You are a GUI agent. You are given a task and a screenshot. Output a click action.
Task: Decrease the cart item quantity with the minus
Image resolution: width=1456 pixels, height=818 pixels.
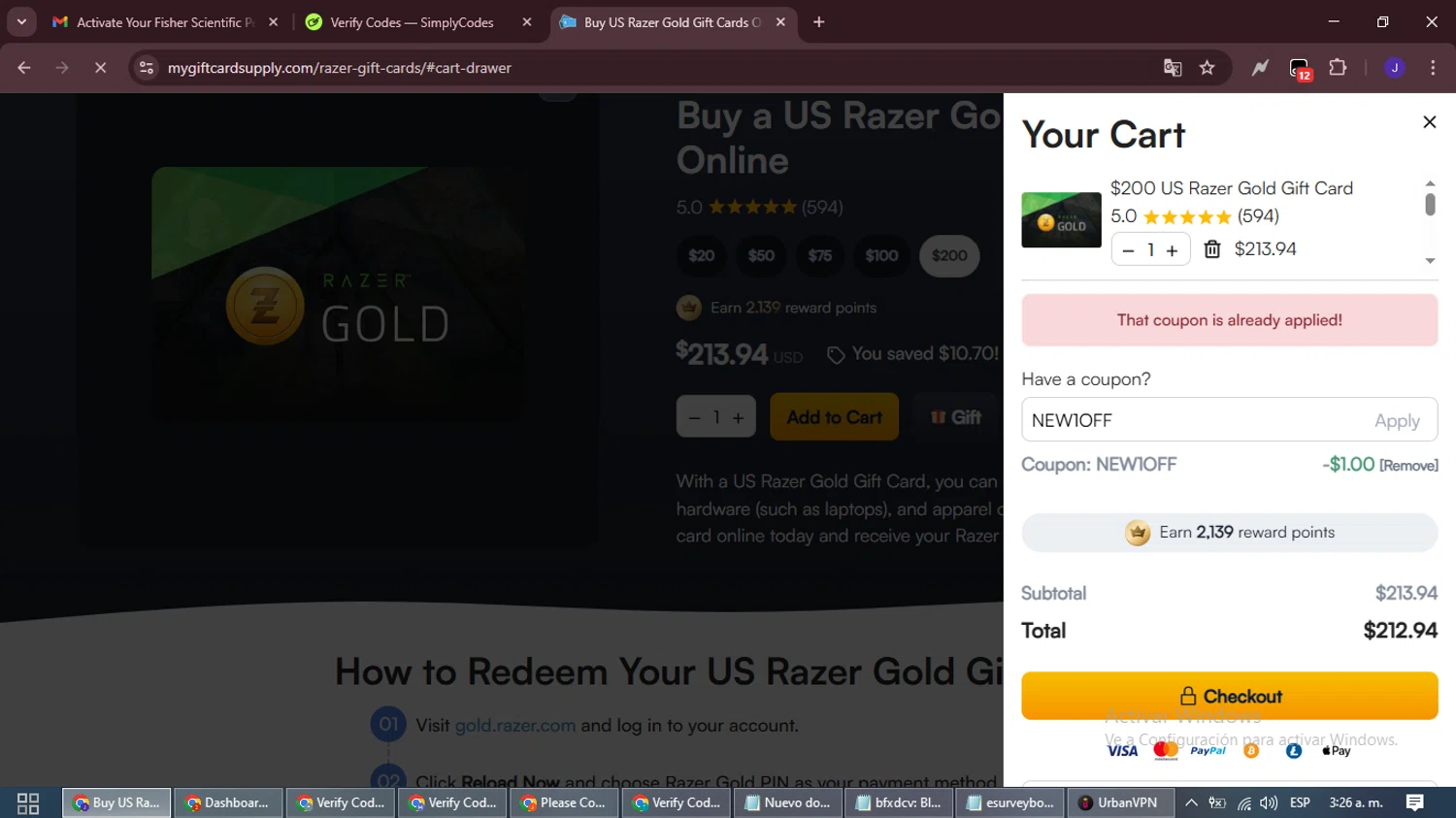pos(1128,250)
